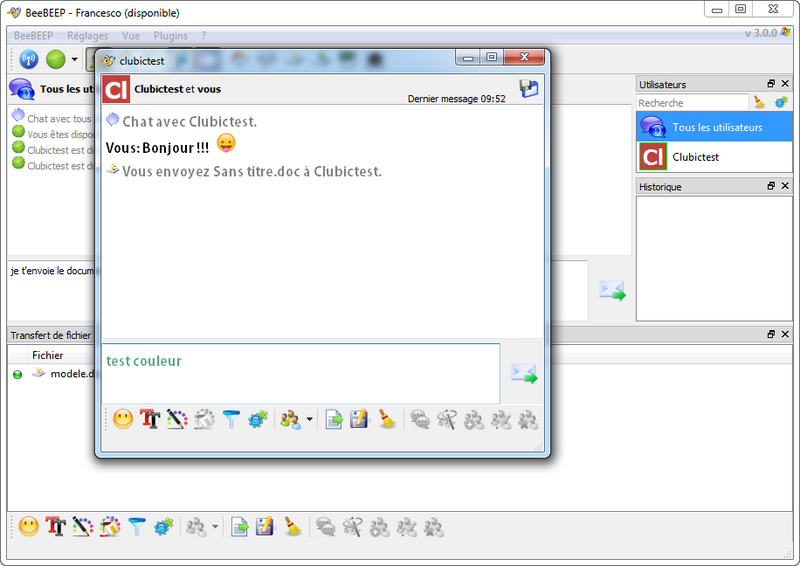Click filter funnel in main bottom toolbar
The image size is (800, 566).
(137, 526)
